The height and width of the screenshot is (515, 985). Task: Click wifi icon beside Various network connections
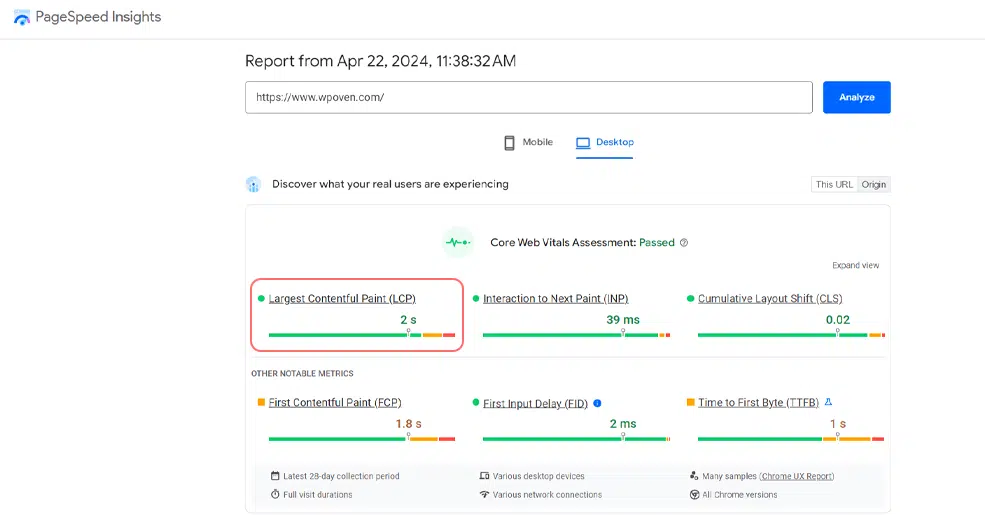(x=484, y=494)
